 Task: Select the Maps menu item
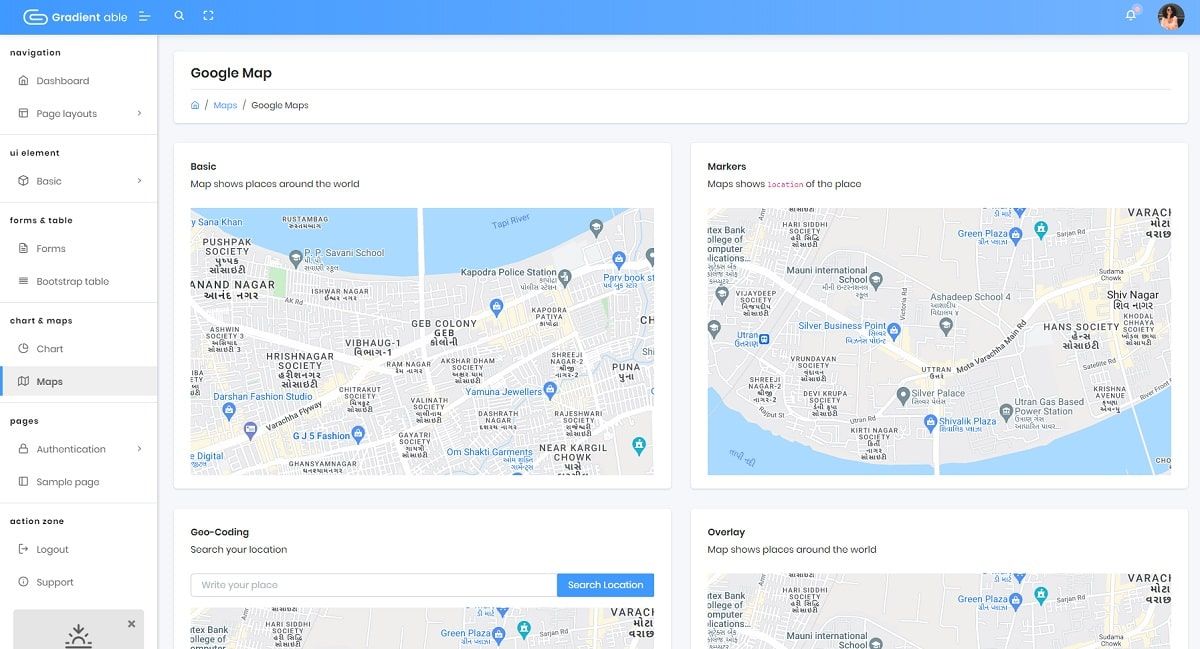[x=78, y=382]
